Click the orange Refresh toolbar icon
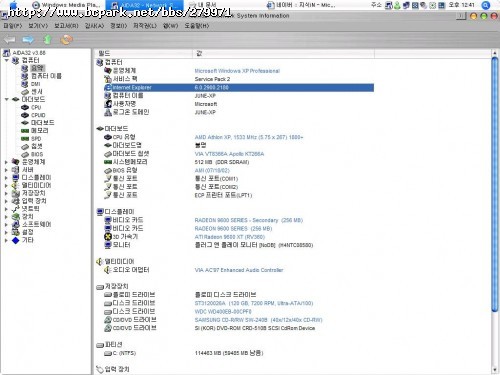Image resolution: width=500 pixels, height=375 pixels. (66, 40)
